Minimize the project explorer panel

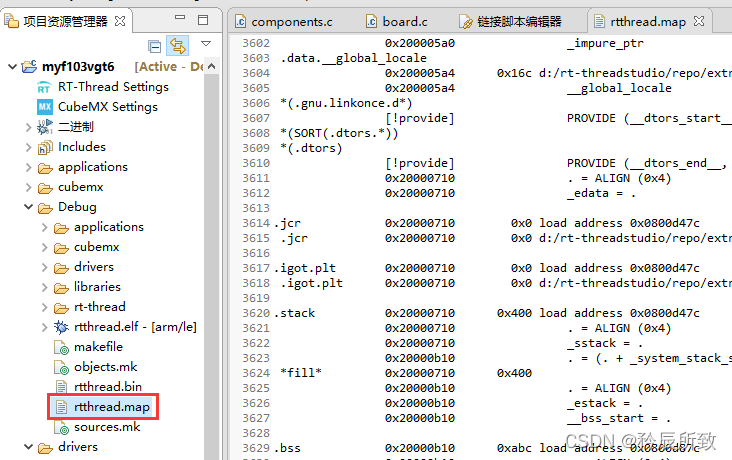(180, 18)
